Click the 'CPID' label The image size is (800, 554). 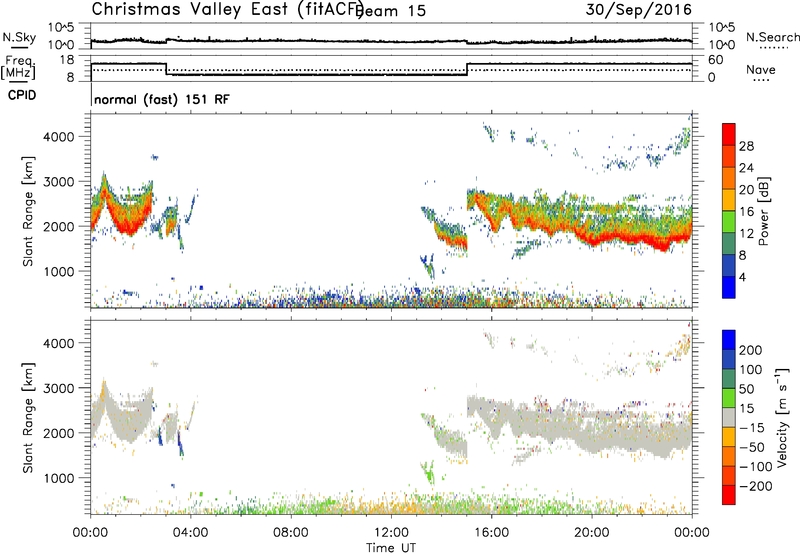click(22, 95)
